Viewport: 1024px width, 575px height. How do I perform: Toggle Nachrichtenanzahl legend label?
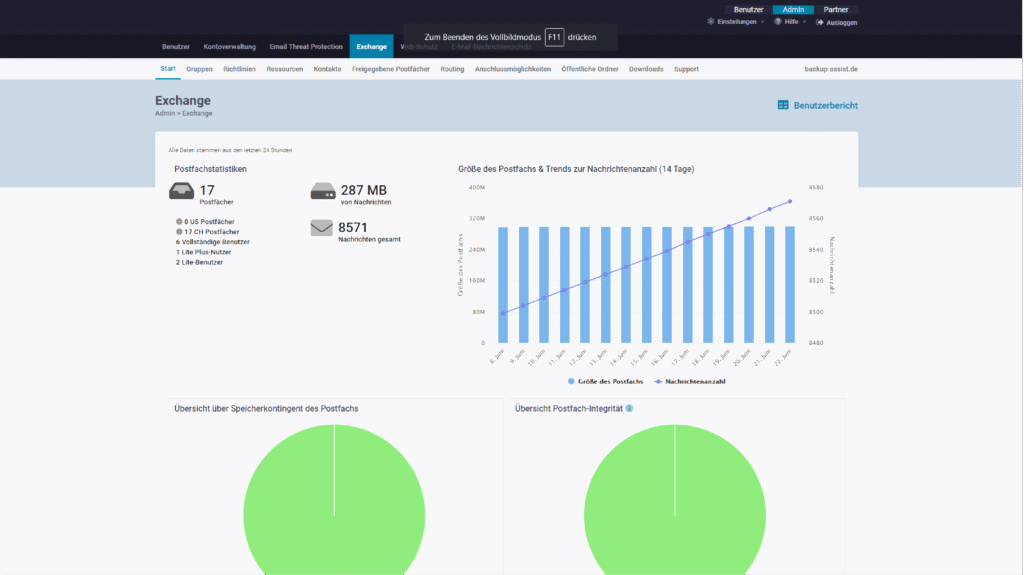pyautogui.click(x=695, y=381)
